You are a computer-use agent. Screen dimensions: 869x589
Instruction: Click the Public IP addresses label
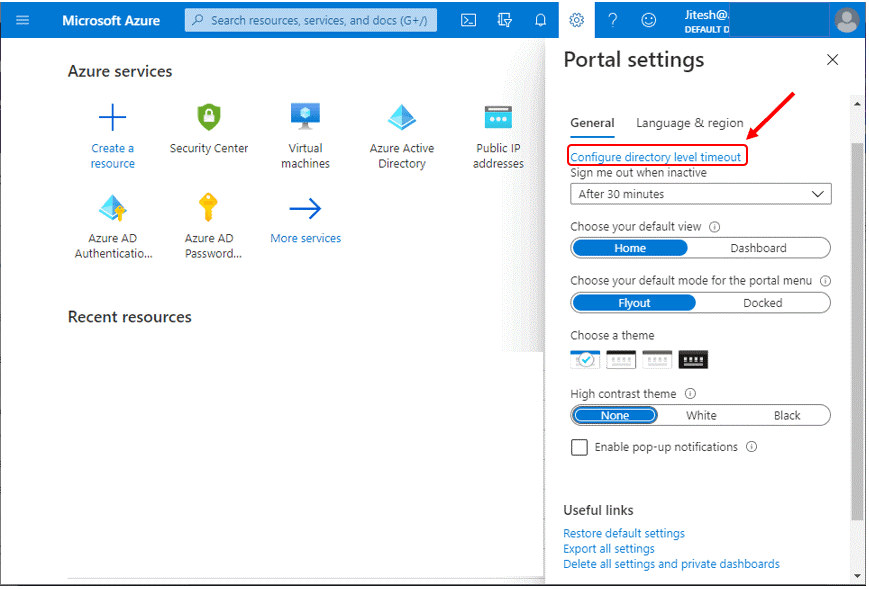(499, 156)
